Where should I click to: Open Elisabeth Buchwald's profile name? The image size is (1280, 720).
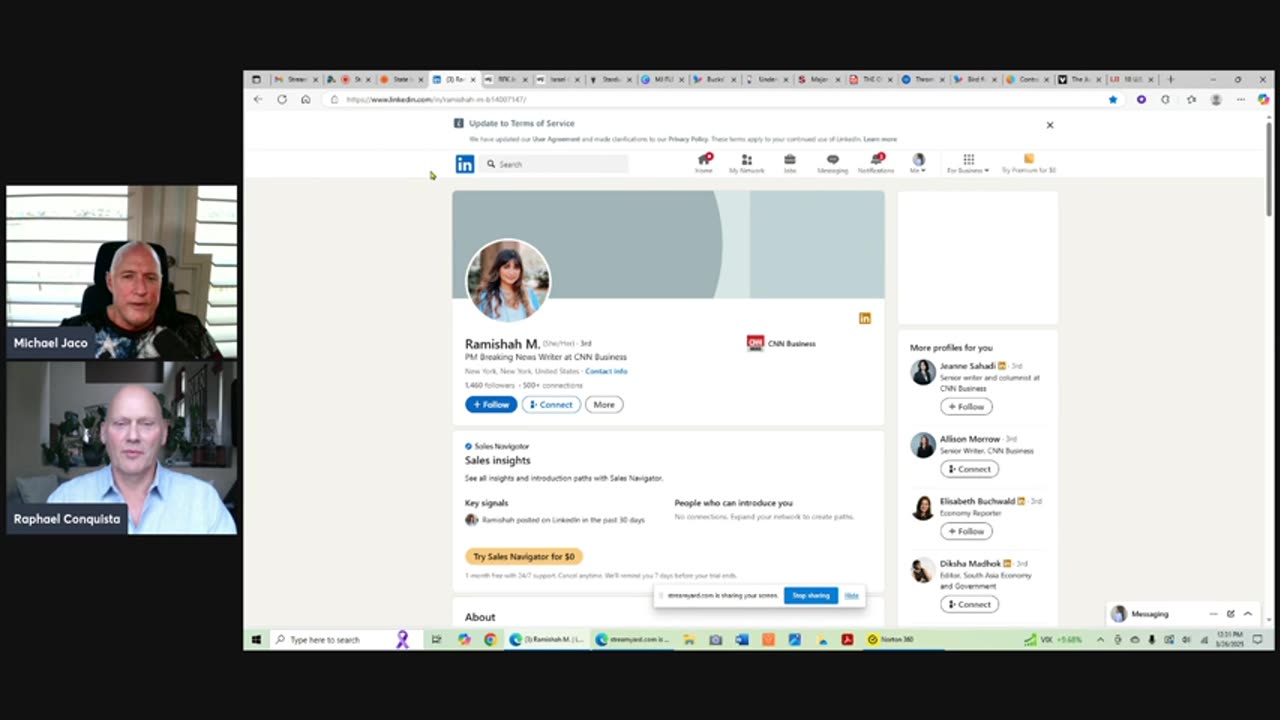pos(977,501)
